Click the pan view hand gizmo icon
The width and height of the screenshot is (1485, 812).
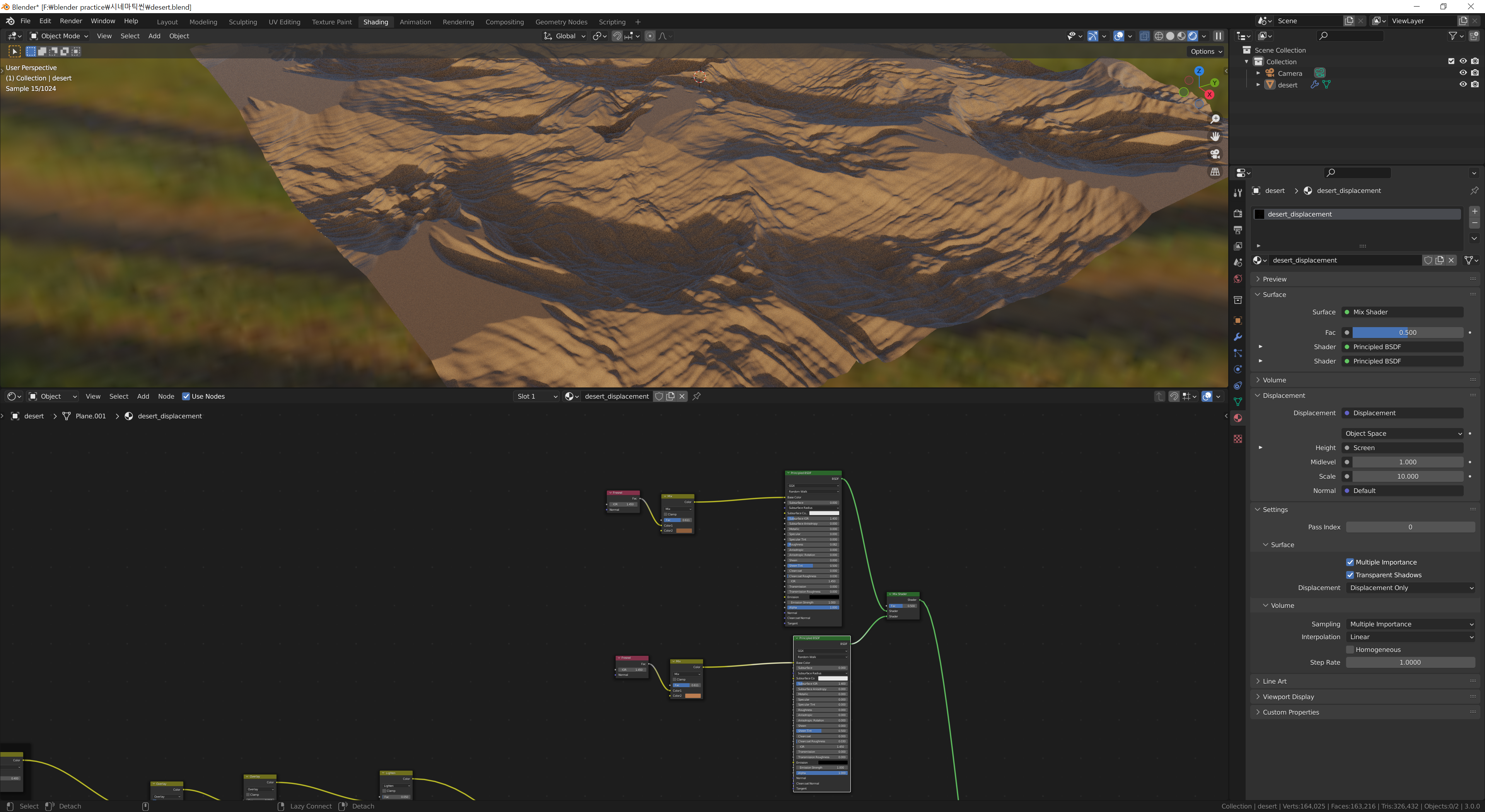pos(1215,136)
